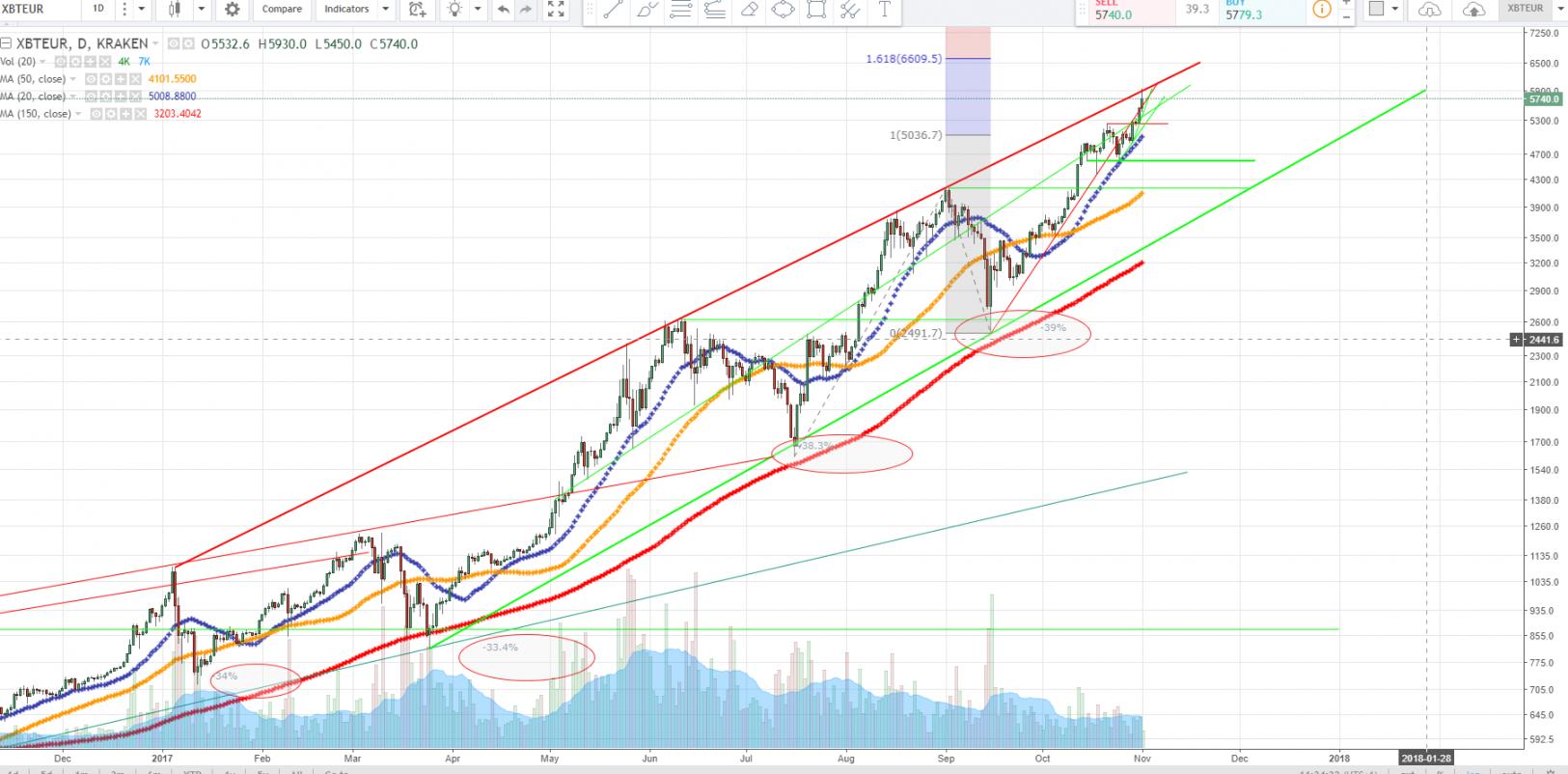Click the XBTEUR symbol search field
Viewport: 1568px width, 774px height.
click(39, 9)
